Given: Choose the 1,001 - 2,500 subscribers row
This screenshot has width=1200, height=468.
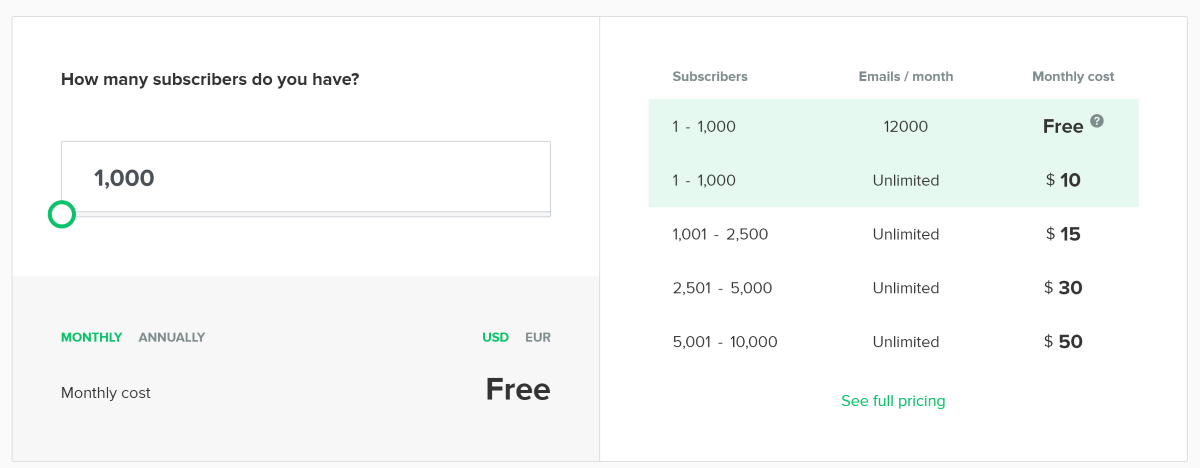Looking at the screenshot, I should point(893,234).
